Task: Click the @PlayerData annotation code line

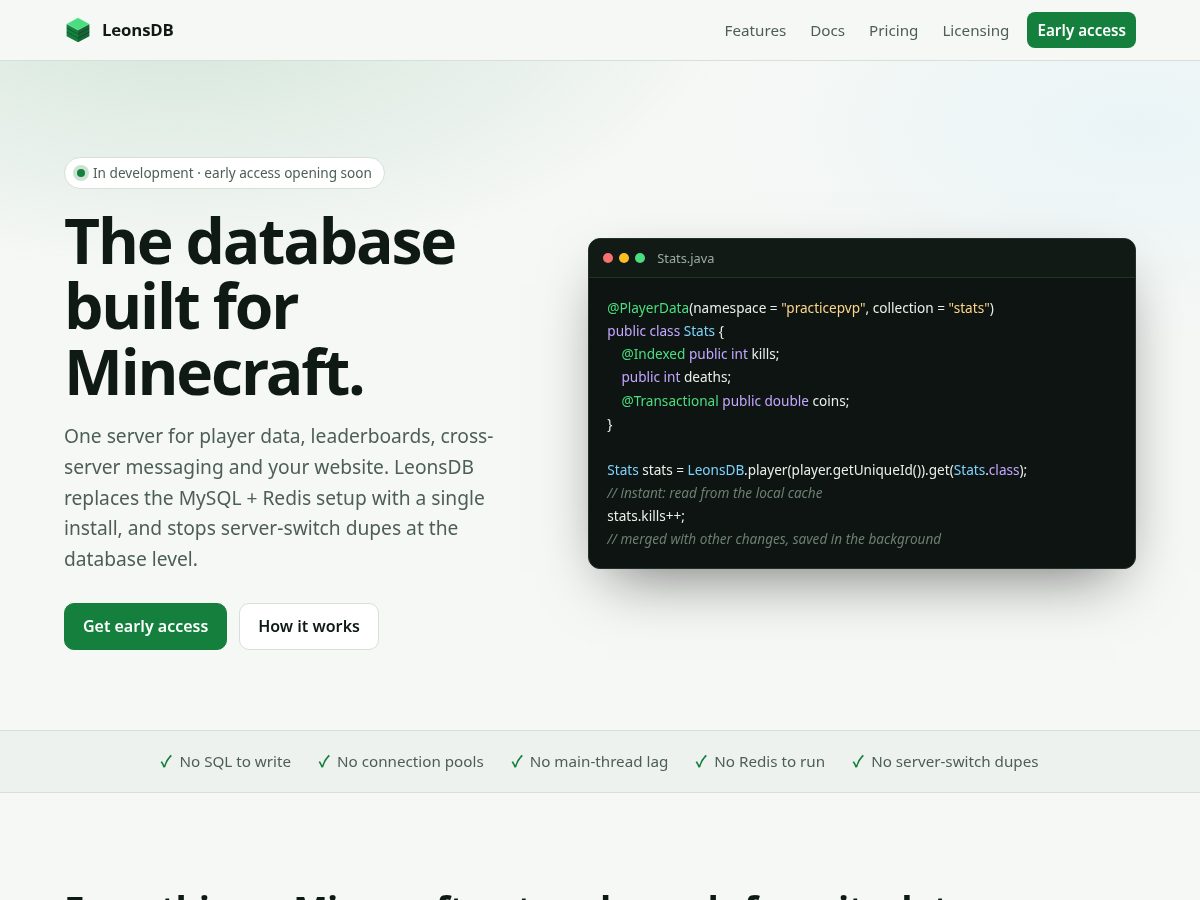Action: coord(801,308)
